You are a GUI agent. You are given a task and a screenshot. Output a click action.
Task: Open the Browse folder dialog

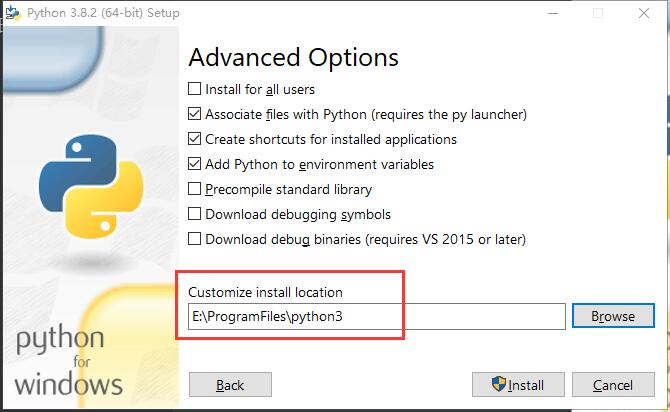[x=613, y=316]
